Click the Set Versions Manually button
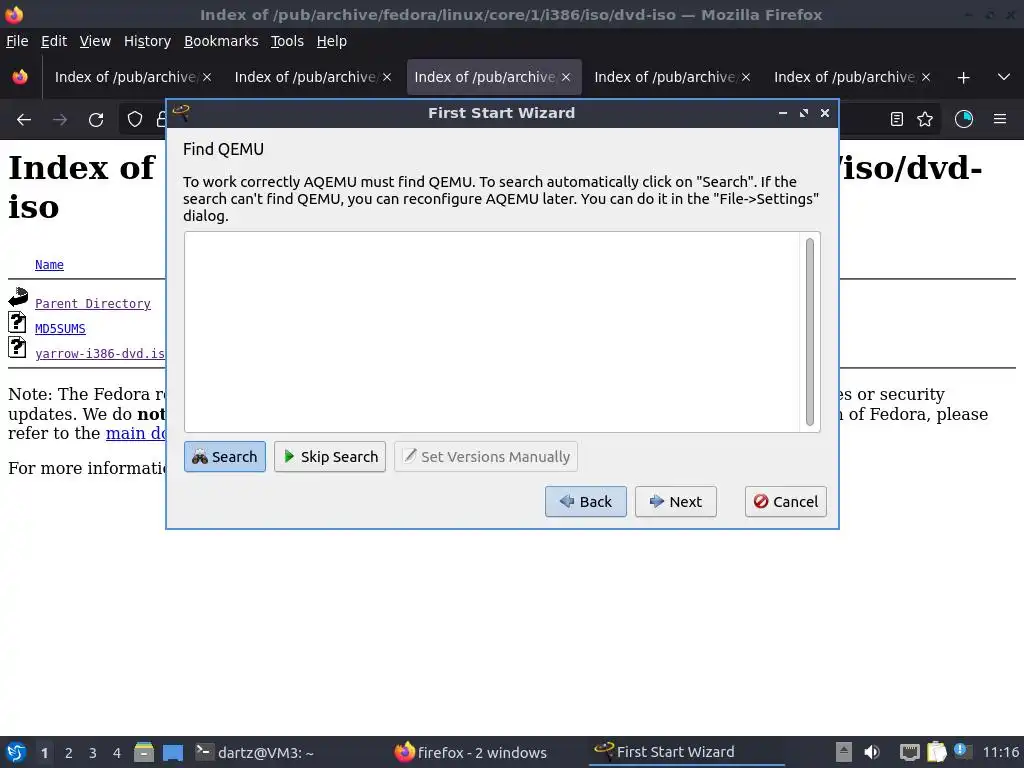 [486, 456]
